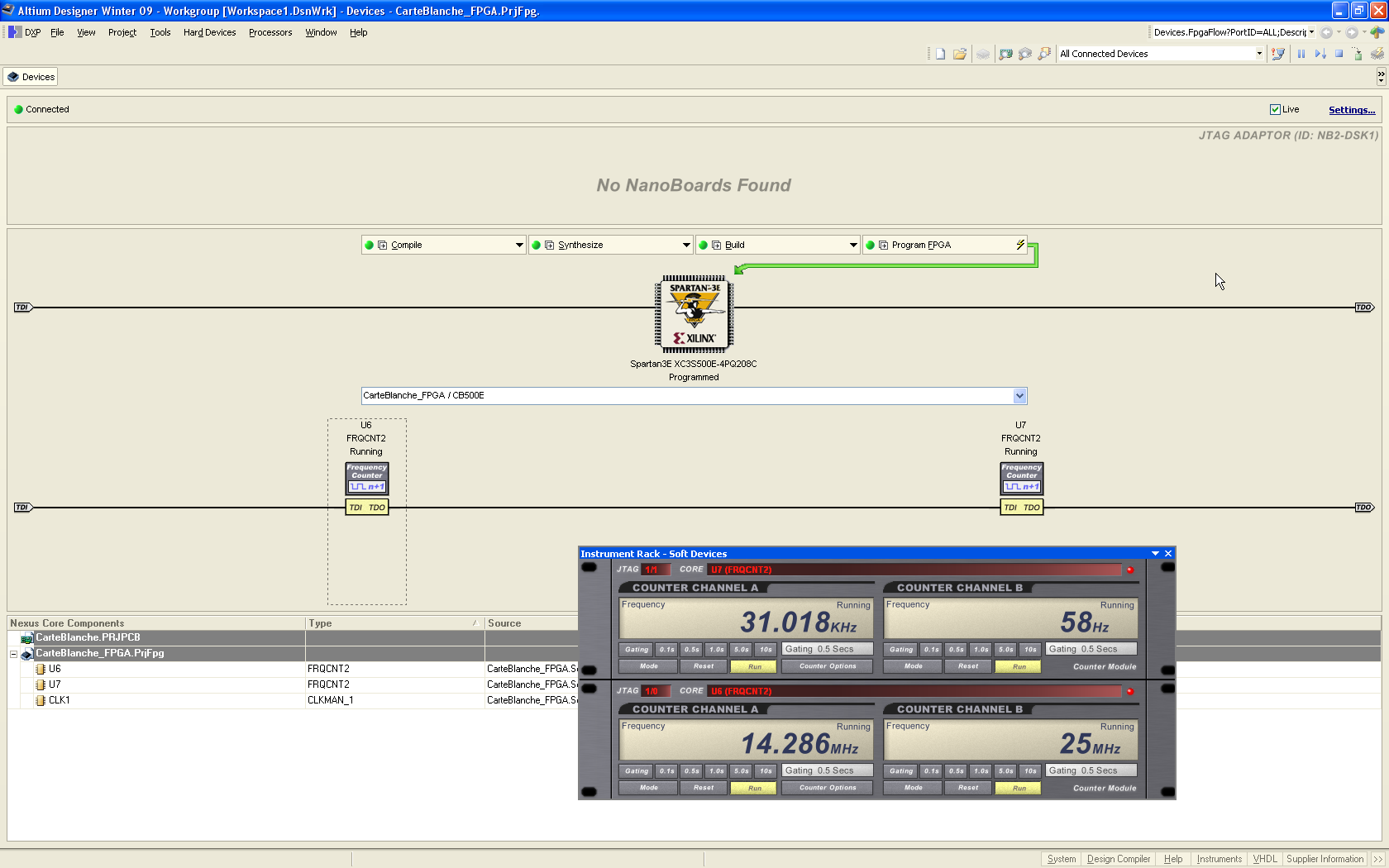Click the Open folder toolbar icon
The width and height of the screenshot is (1389, 868).
[960, 54]
